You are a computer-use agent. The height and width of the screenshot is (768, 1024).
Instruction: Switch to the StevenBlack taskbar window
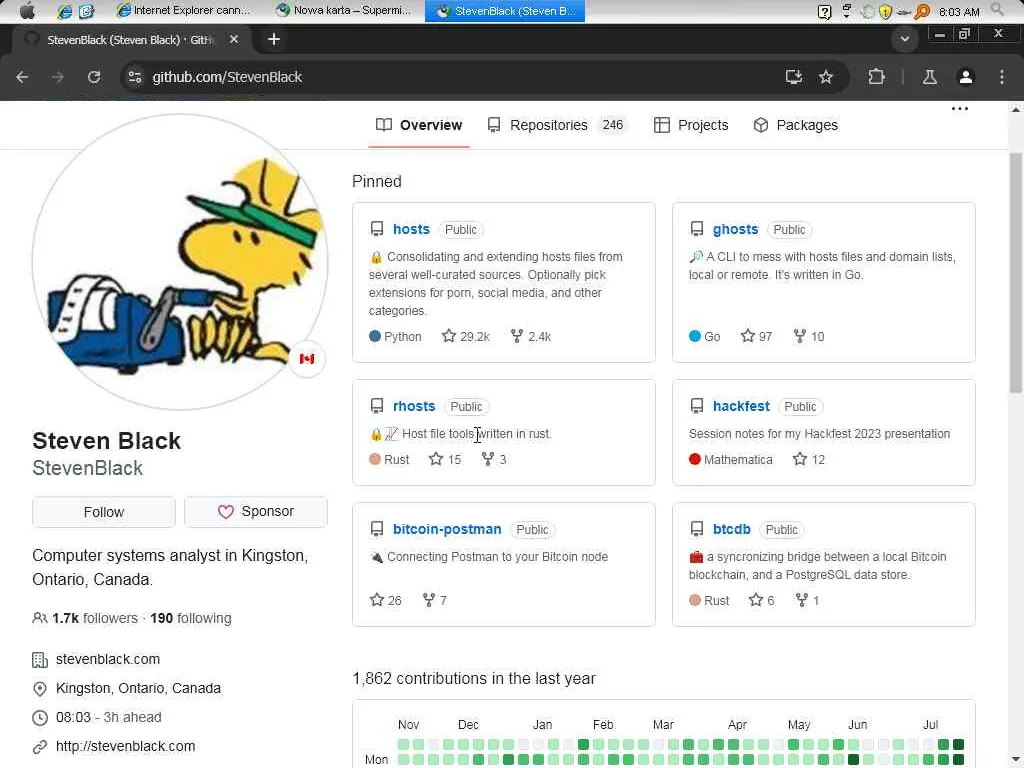(x=505, y=10)
